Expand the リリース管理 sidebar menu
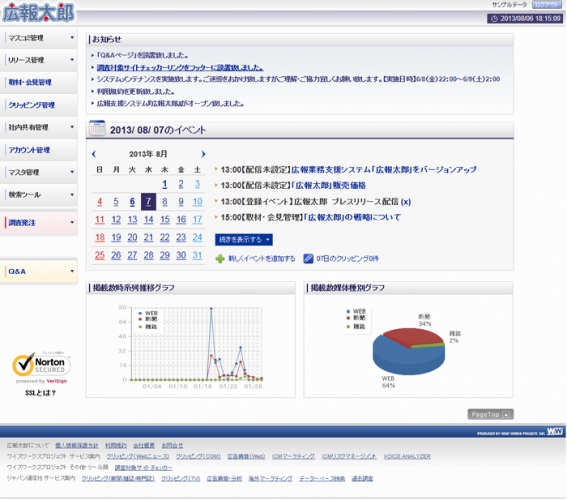This screenshot has width=567, height=500. [39, 60]
